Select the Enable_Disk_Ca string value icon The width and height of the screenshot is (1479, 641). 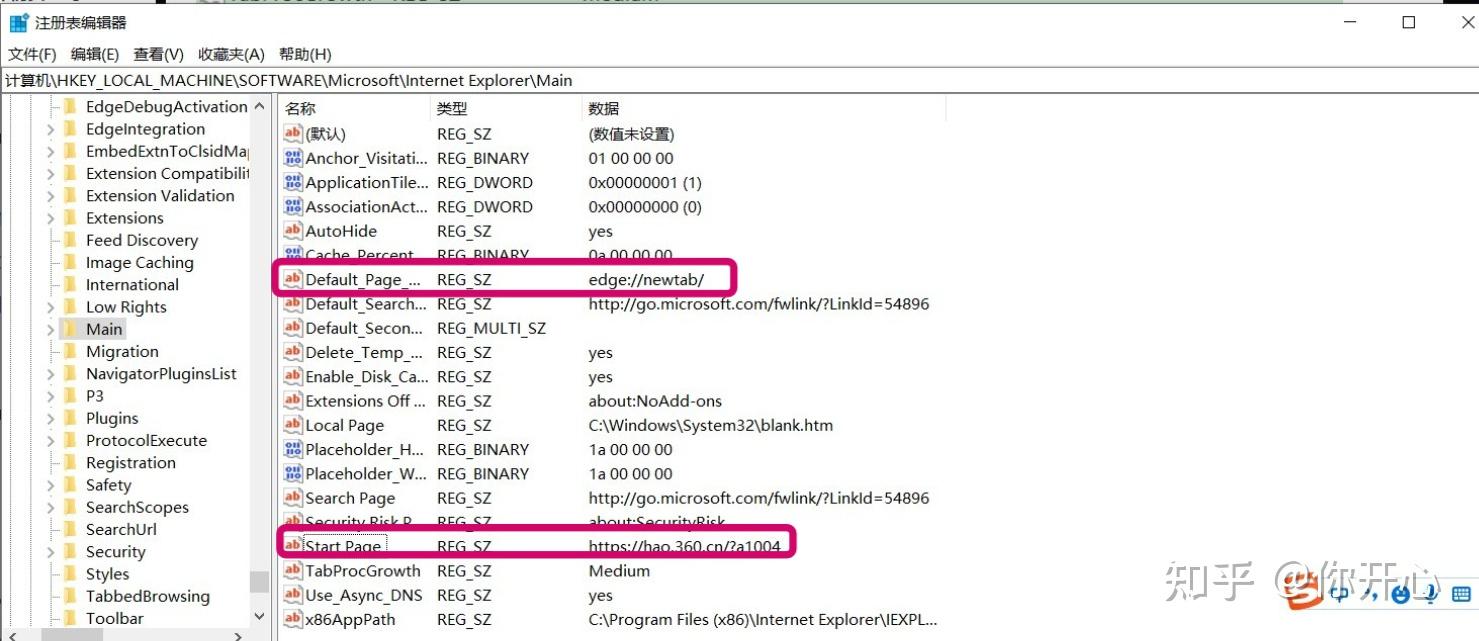pyautogui.click(x=293, y=377)
